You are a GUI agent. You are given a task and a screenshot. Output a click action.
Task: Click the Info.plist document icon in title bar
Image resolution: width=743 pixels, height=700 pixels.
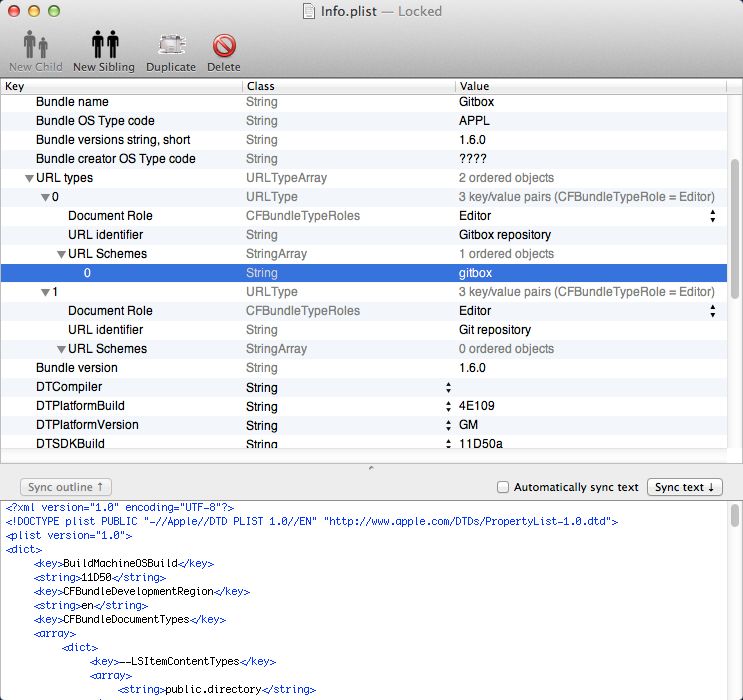(309, 11)
